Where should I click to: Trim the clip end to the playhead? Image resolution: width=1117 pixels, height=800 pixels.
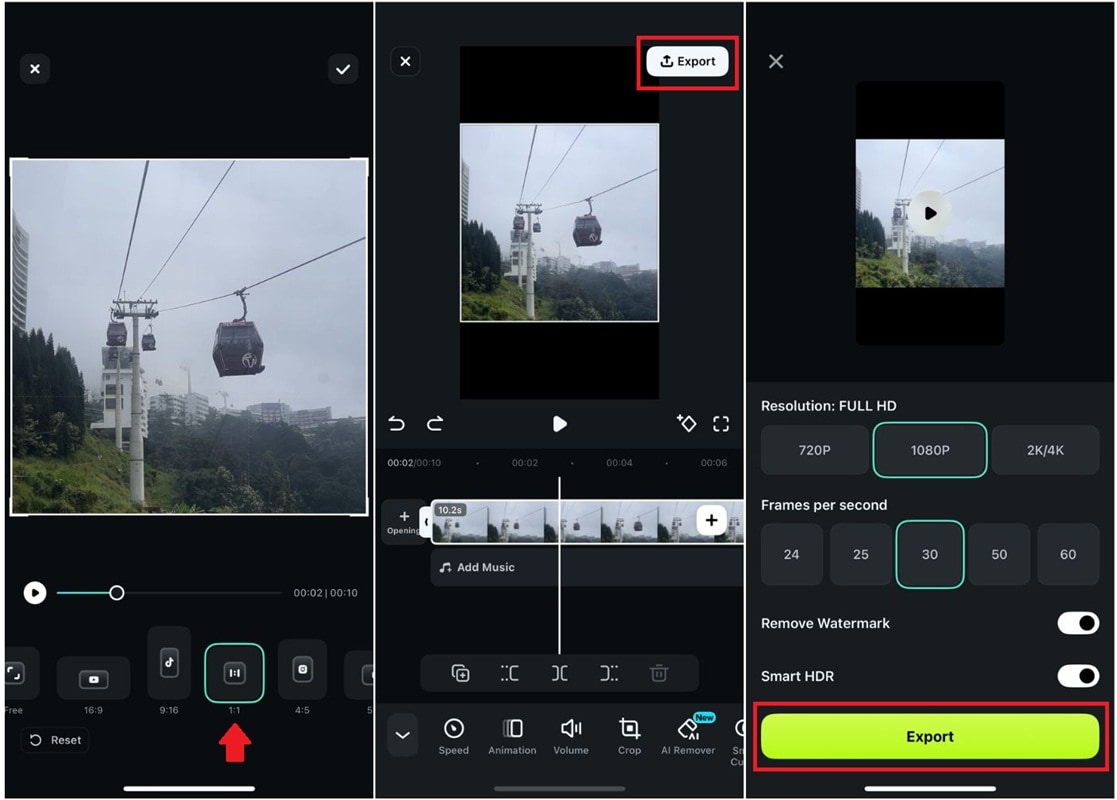pos(609,673)
